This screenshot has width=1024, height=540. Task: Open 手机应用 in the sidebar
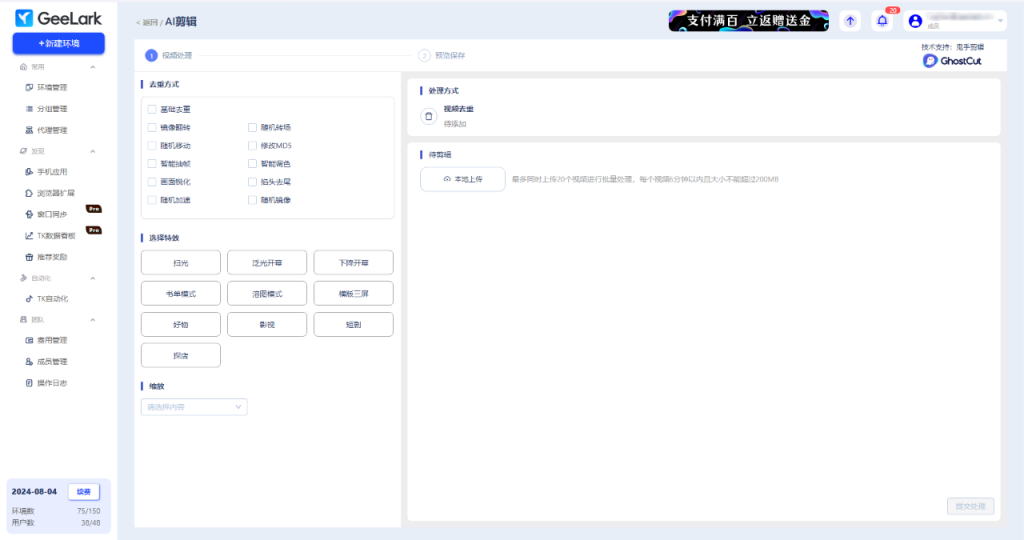[52, 172]
